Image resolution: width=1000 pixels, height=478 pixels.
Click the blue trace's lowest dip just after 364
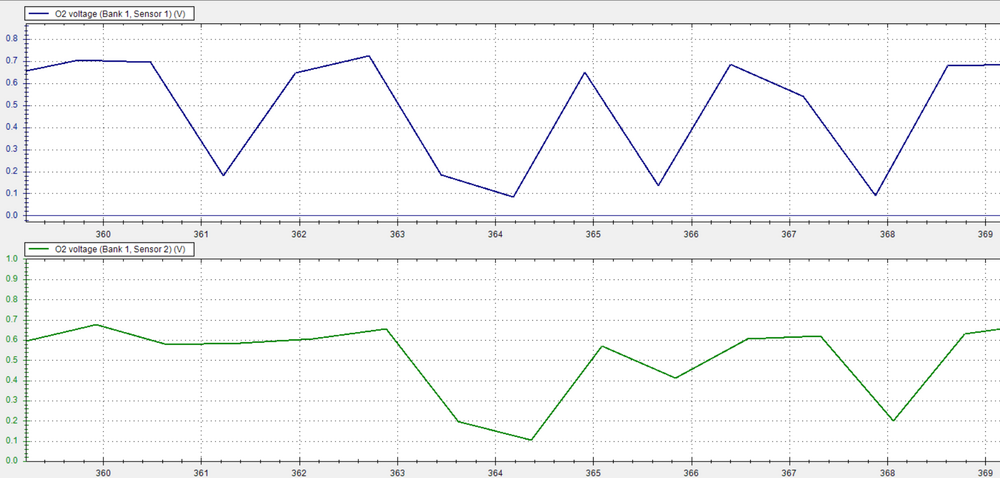pos(513,196)
